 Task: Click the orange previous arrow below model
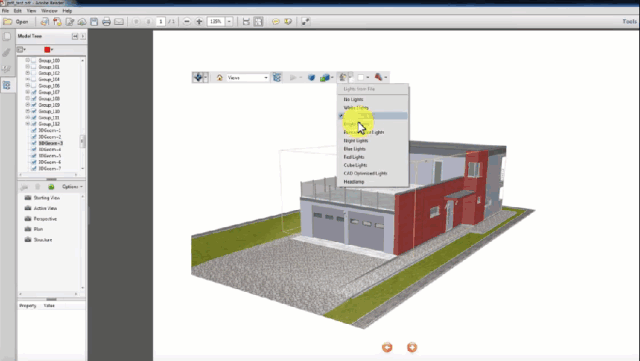point(387,347)
